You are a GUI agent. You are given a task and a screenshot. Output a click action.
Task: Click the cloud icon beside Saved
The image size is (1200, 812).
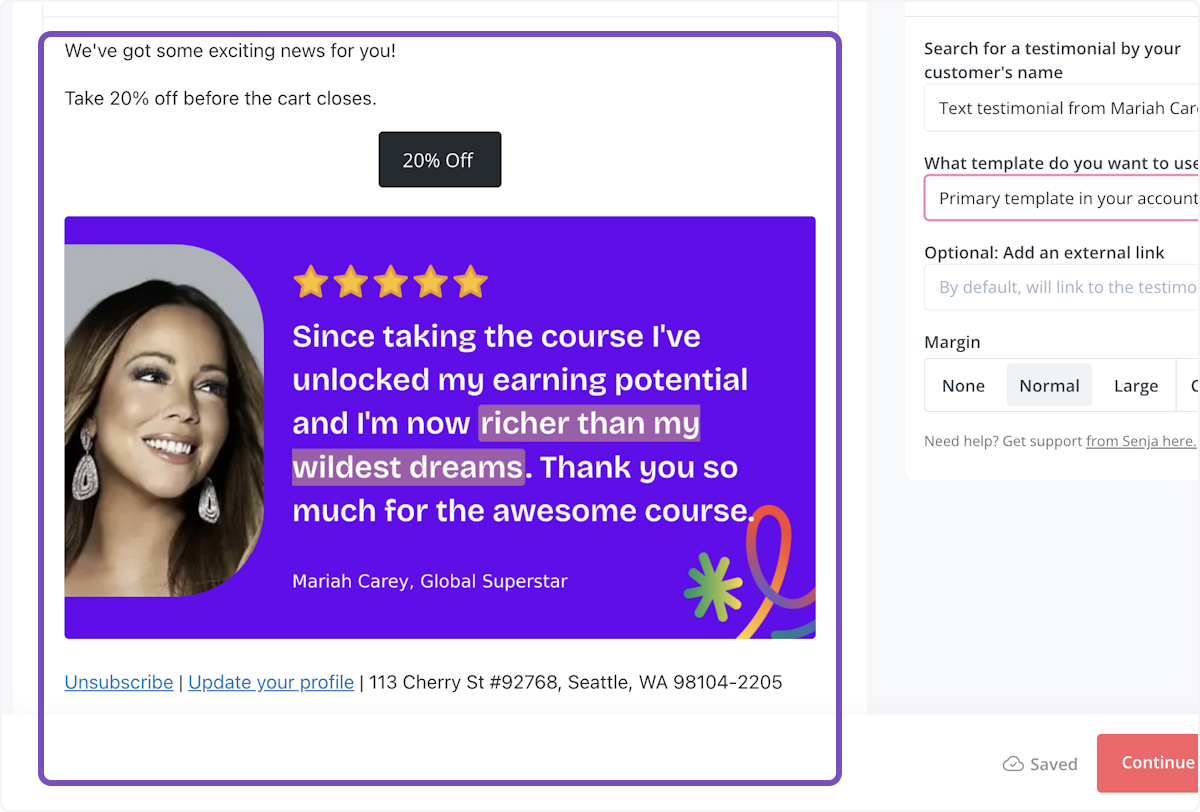[x=1013, y=764]
